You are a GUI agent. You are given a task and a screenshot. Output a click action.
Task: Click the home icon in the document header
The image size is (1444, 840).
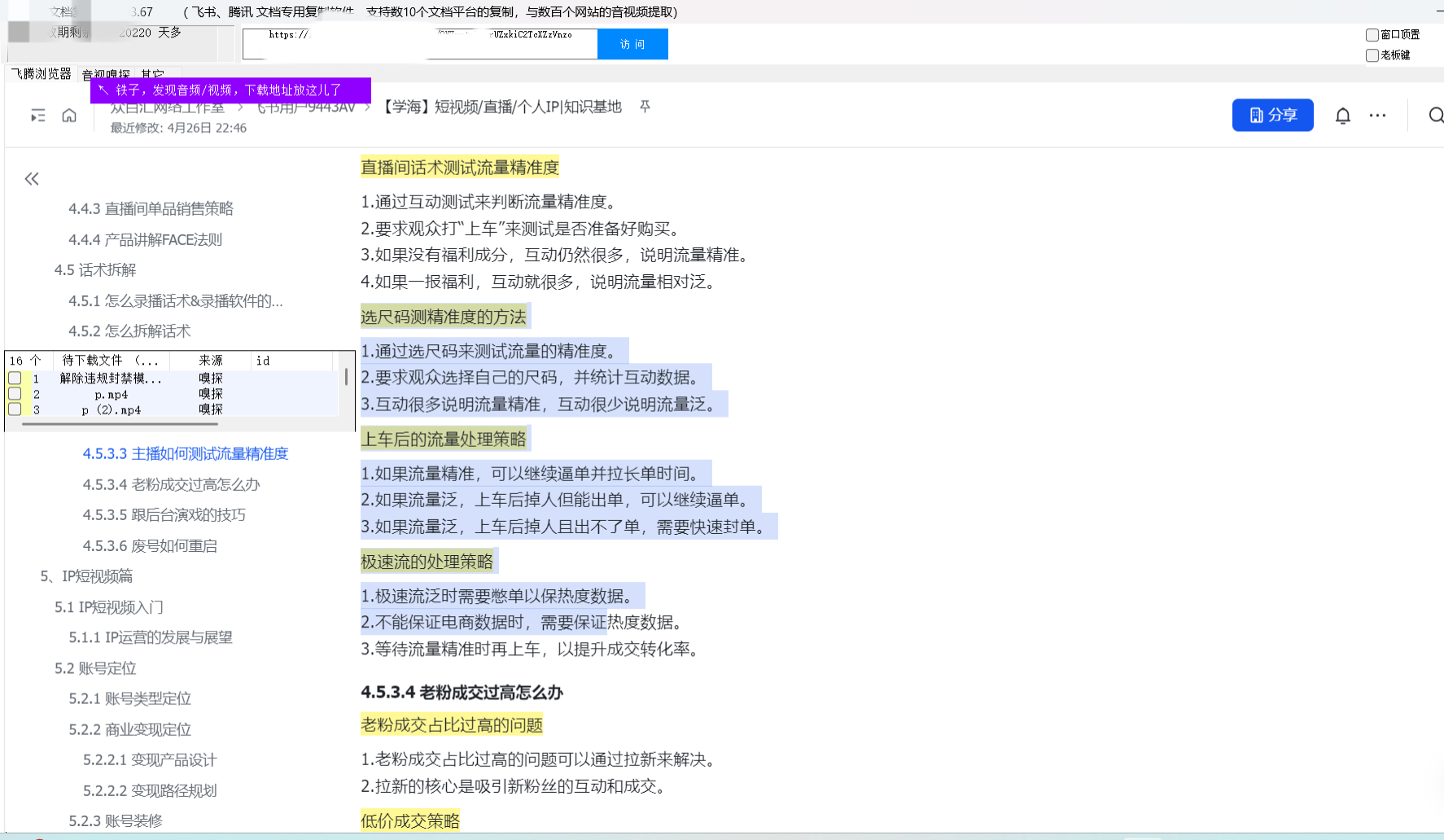[x=68, y=115]
